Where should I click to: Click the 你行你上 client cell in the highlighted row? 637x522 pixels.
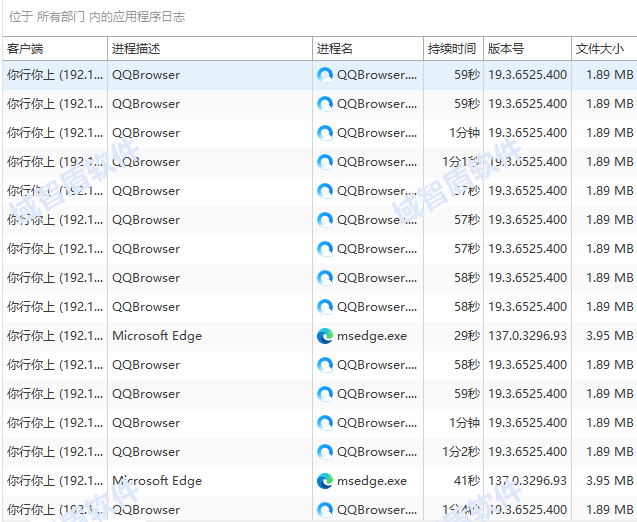[x=55, y=75]
